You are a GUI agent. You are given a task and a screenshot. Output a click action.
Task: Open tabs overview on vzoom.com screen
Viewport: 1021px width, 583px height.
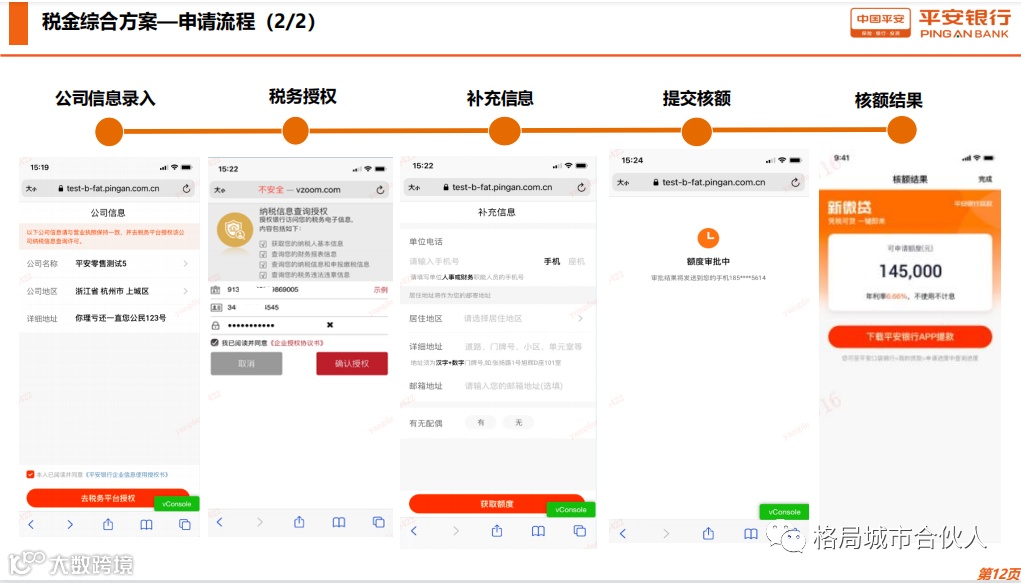(378, 522)
